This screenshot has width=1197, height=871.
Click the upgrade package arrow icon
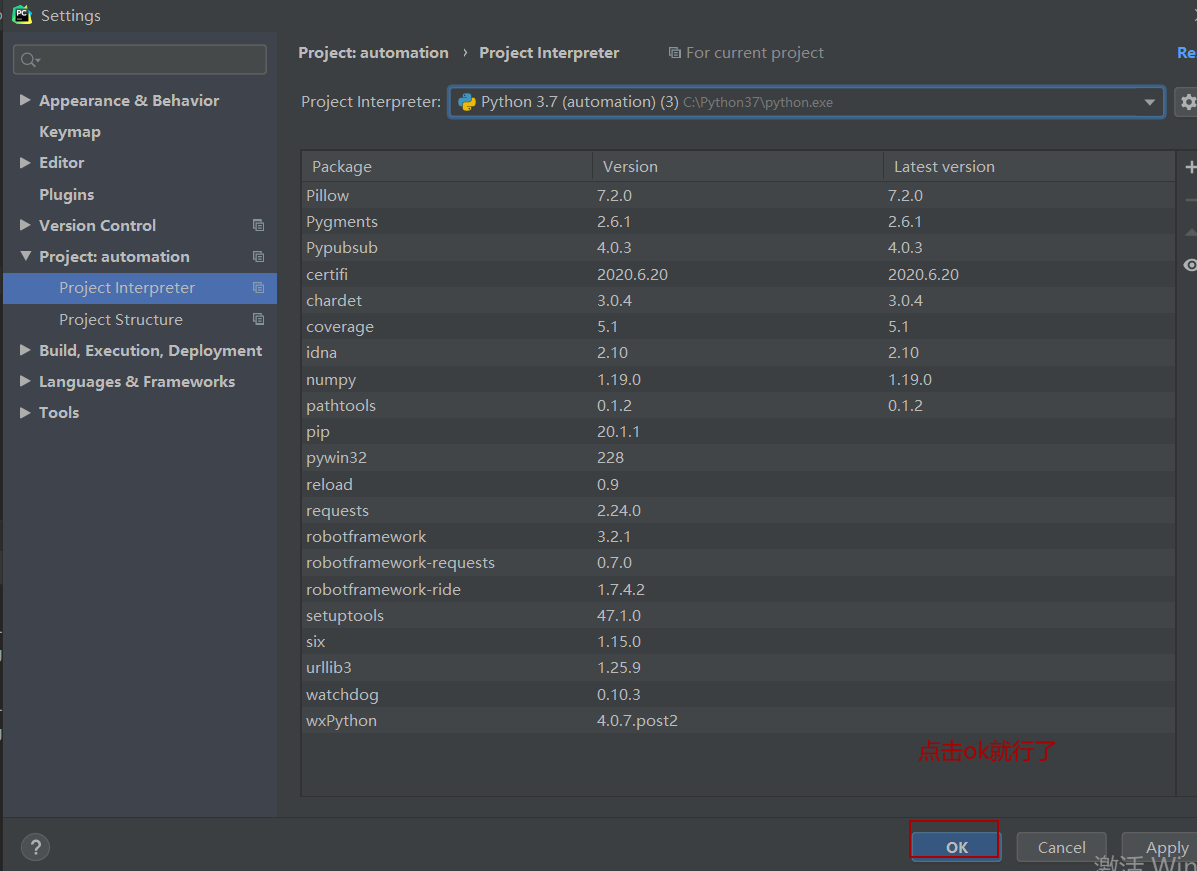1189,231
